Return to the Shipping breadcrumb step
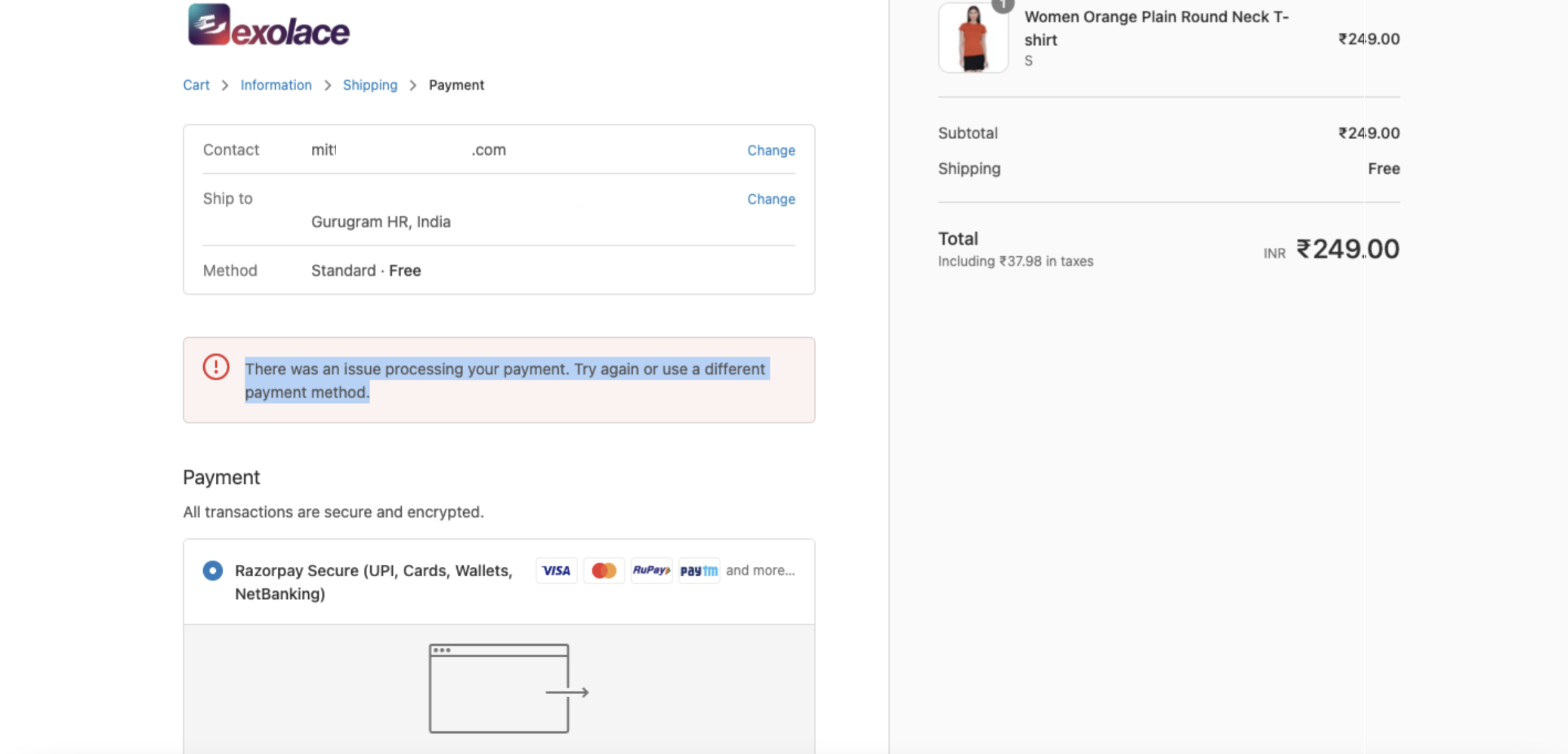Image resolution: width=1568 pixels, height=754 pixels. pos(370,85)
